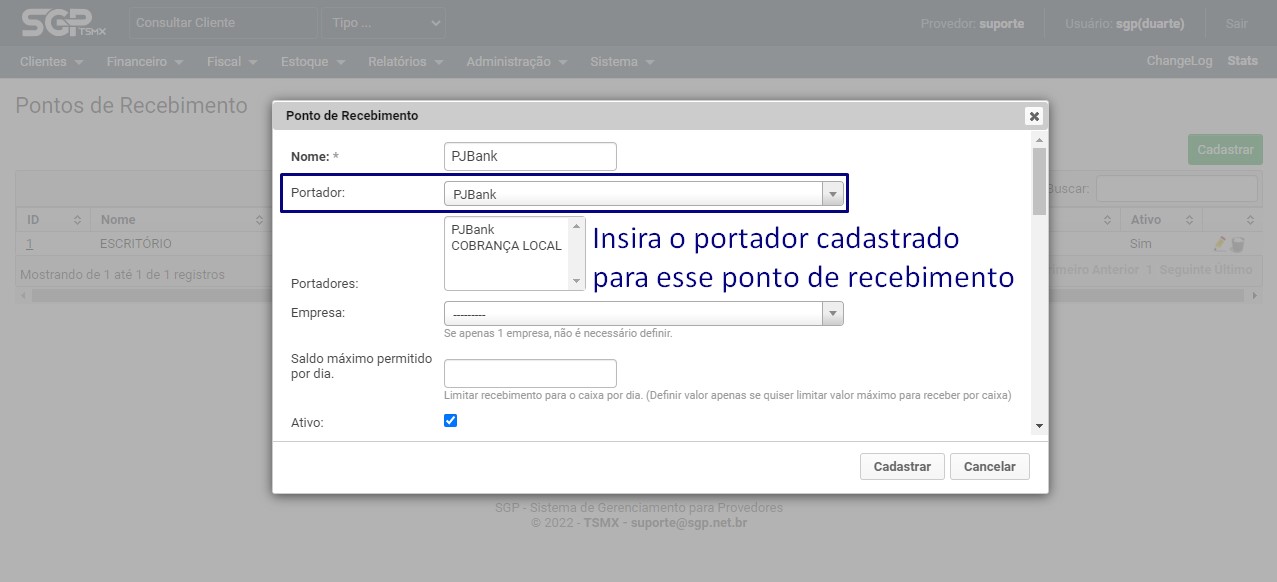Select COBRANÇA LOCAL in Portadores list
The height and width of the screenshot is (582, 1277).
pyautogui.click(x=506, y=246)
